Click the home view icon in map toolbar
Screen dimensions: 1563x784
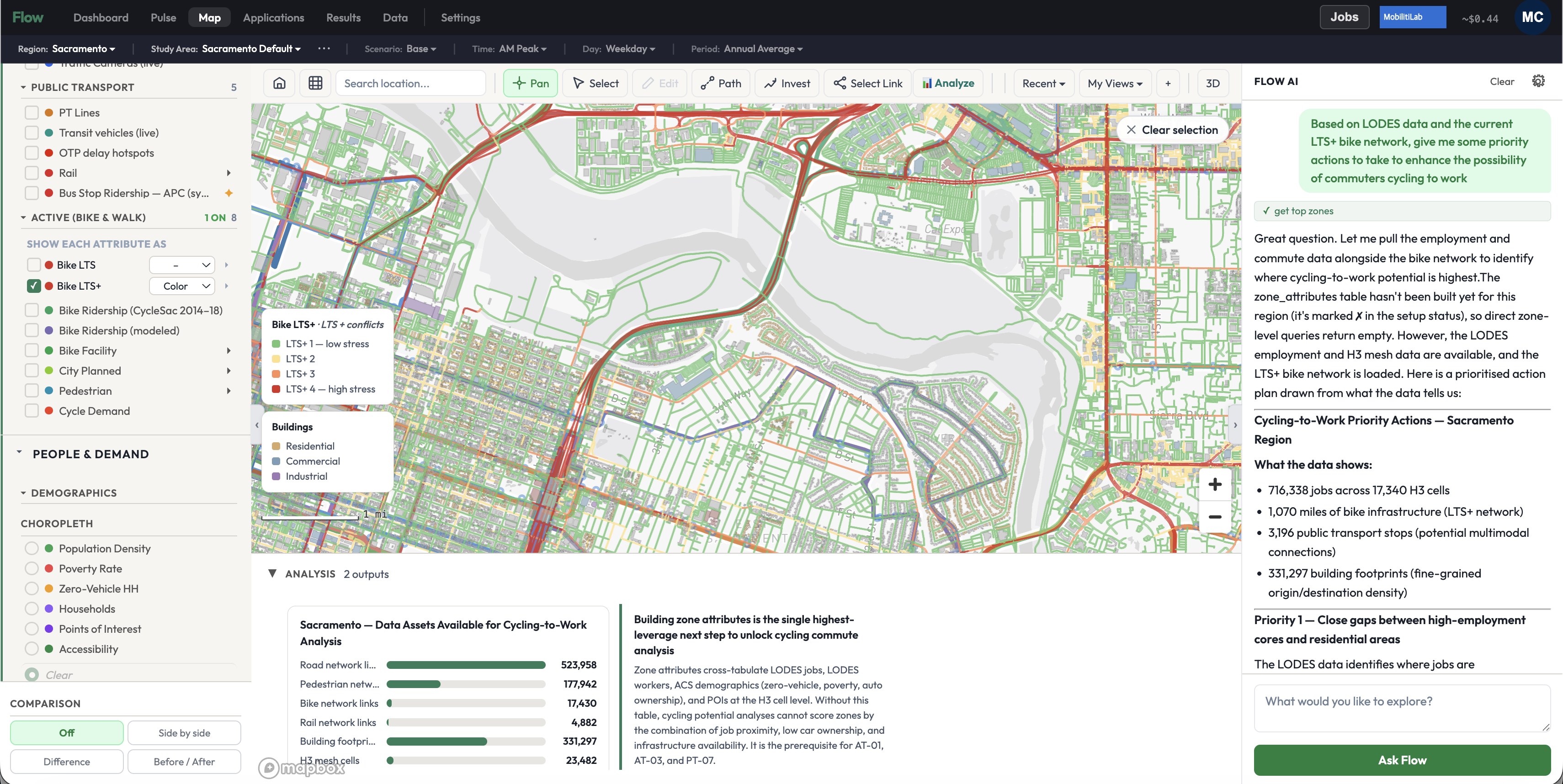click(279, 83)
